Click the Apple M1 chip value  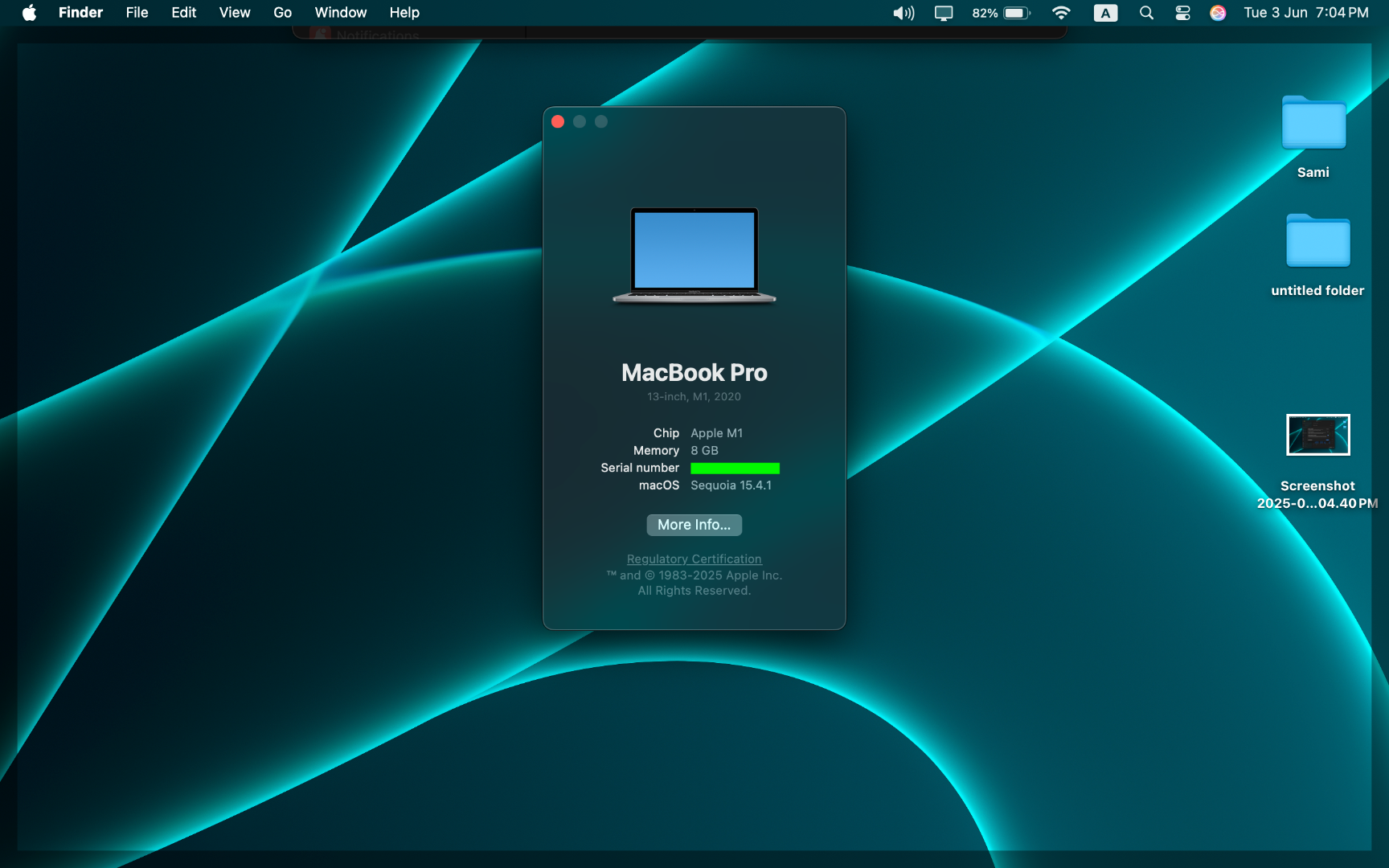716,433
